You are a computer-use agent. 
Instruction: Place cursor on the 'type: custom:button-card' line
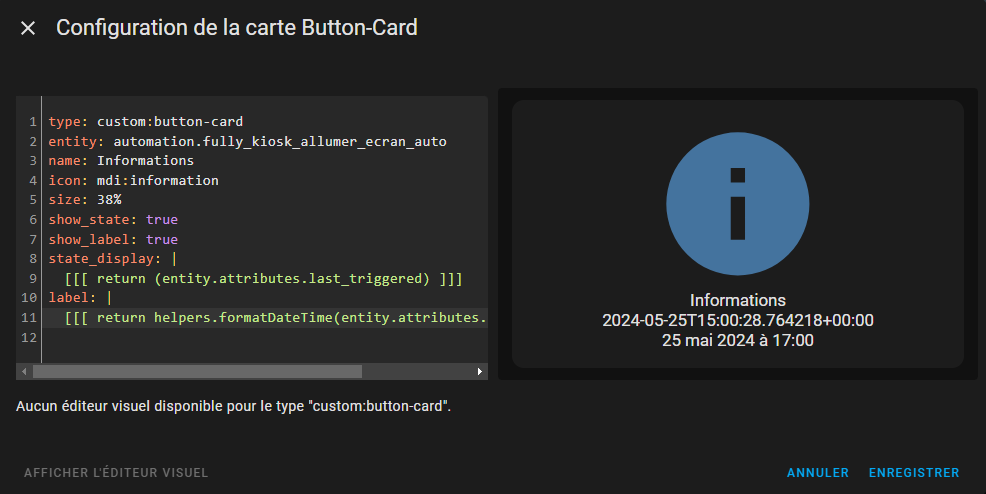pos(145,122)
